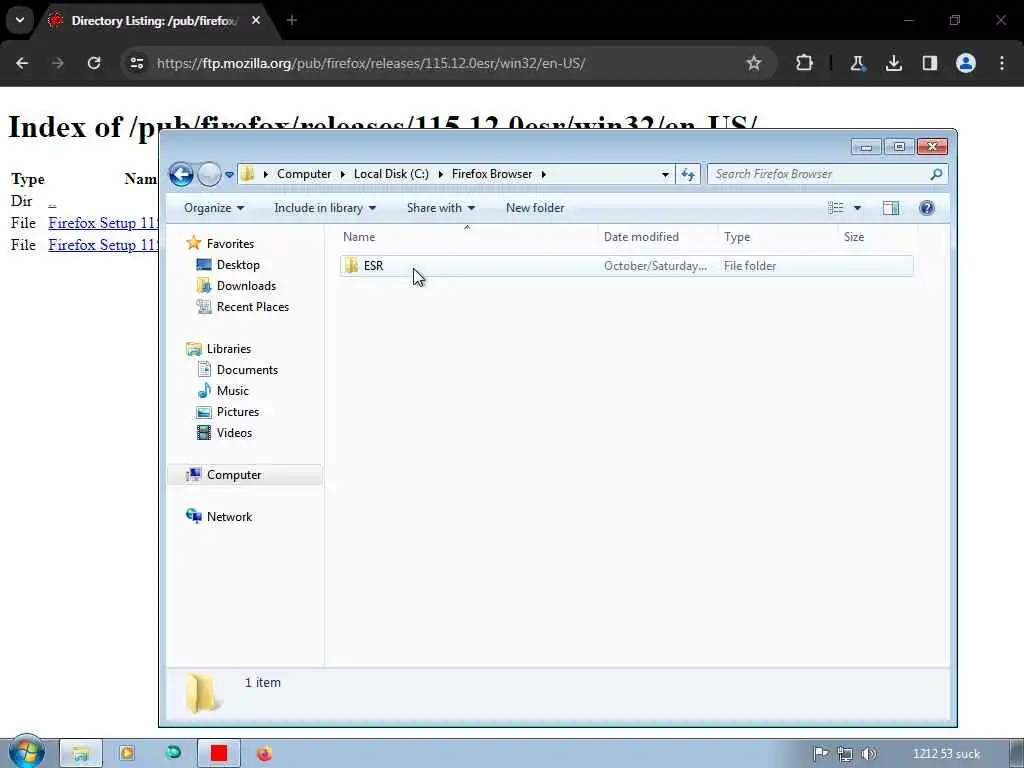This screenshot has height=768, width=1024.
Task: Open Chrome Labs flask icon
Action: [857, 63]
